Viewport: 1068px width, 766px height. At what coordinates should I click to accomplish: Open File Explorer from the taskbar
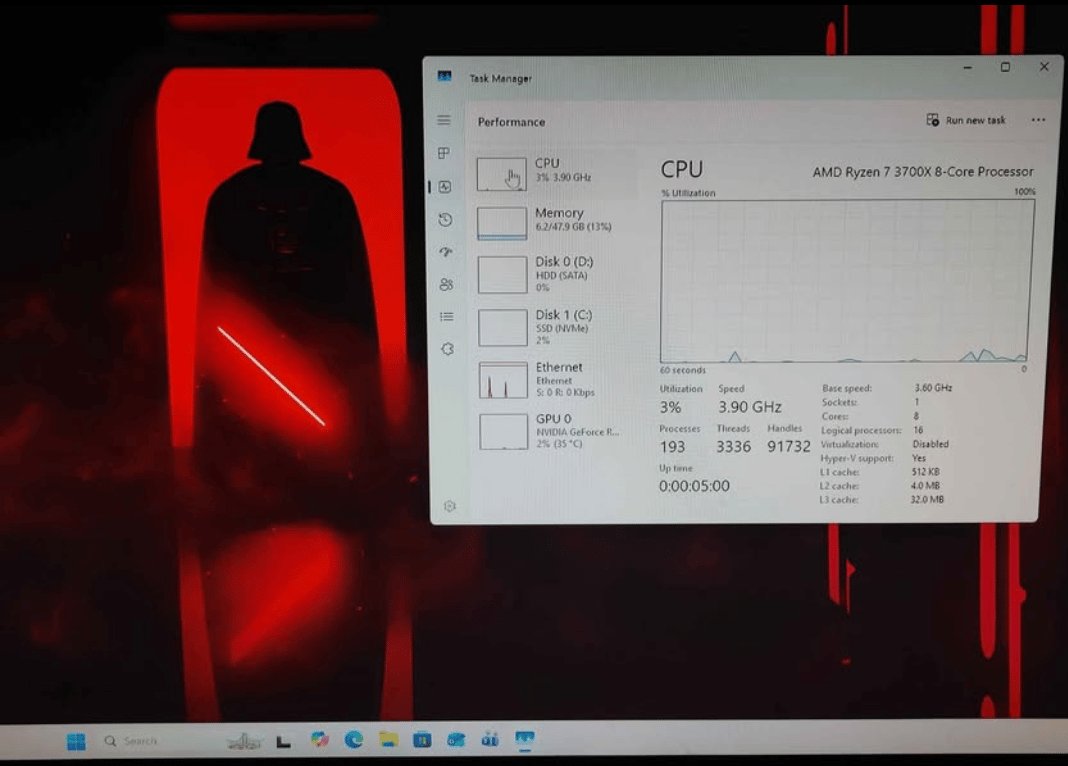[x=387, y=741]
